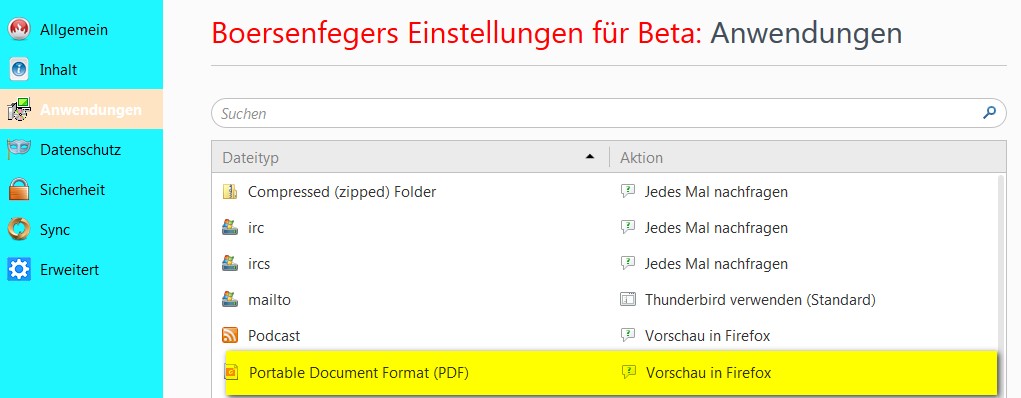
Task: Click the search magnifier icon
Action: point(989,113)
